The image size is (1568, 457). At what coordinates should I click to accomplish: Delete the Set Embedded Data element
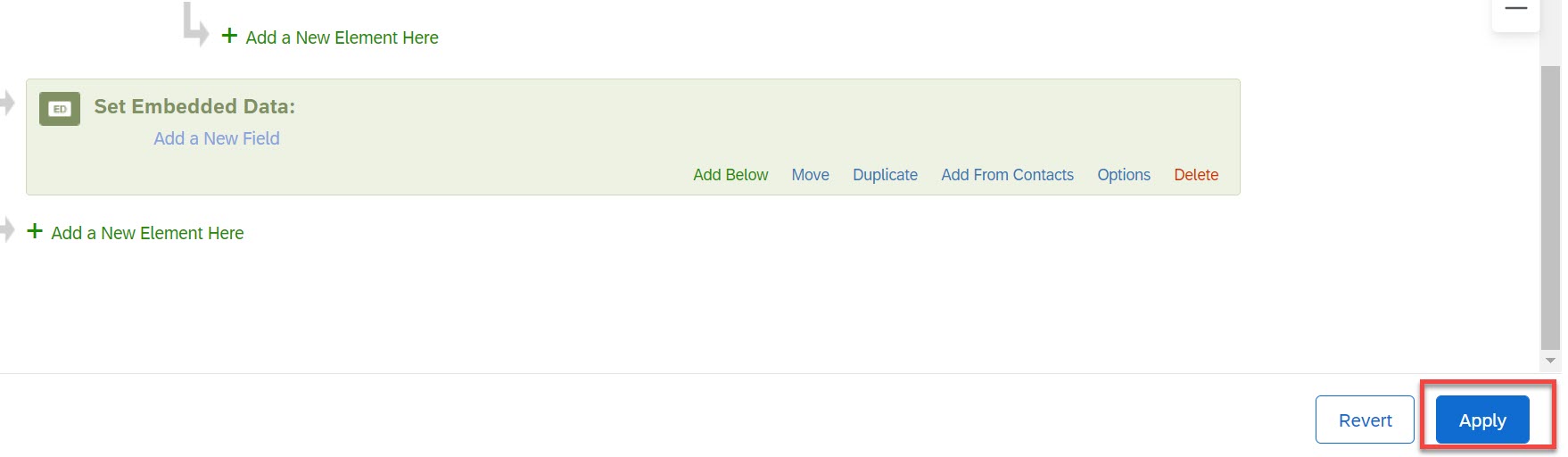[1195, 175]
